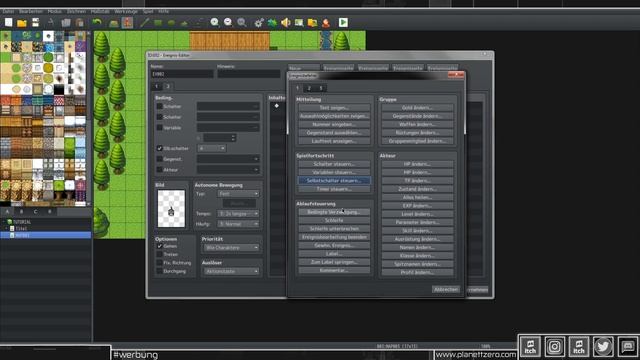Click the tileset palette vertical scrollbar
Screen dimensions: 640x360
[x=89, y=118]
